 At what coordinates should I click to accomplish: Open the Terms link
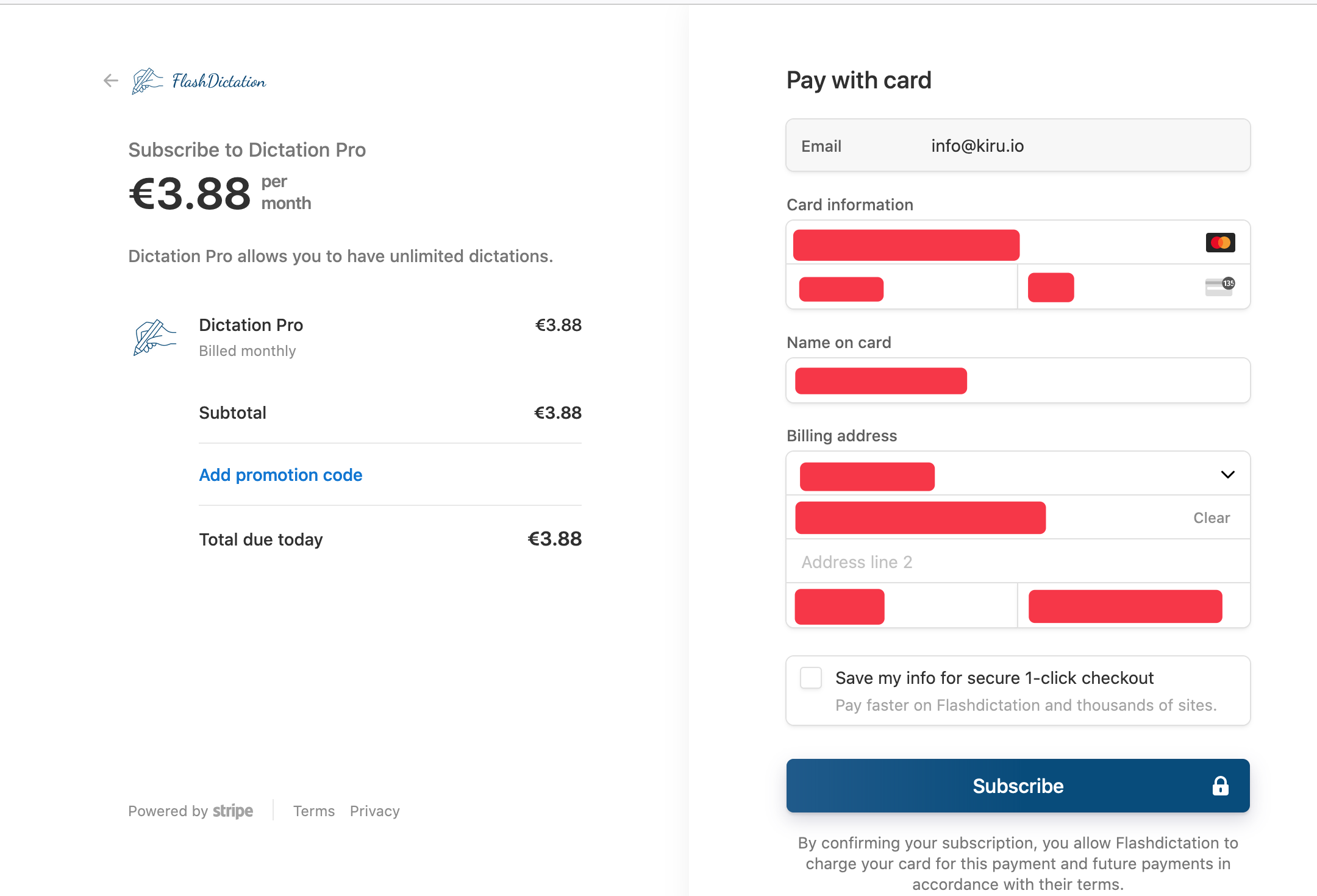[313, 811]
